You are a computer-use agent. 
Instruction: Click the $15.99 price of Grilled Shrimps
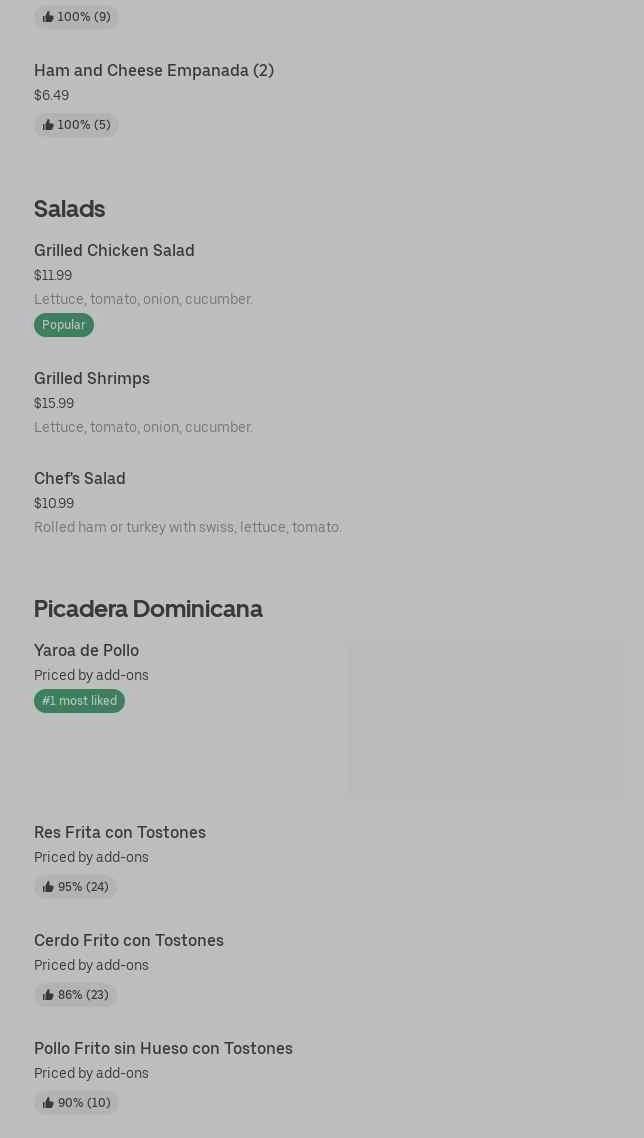click(x=54, y=403)
